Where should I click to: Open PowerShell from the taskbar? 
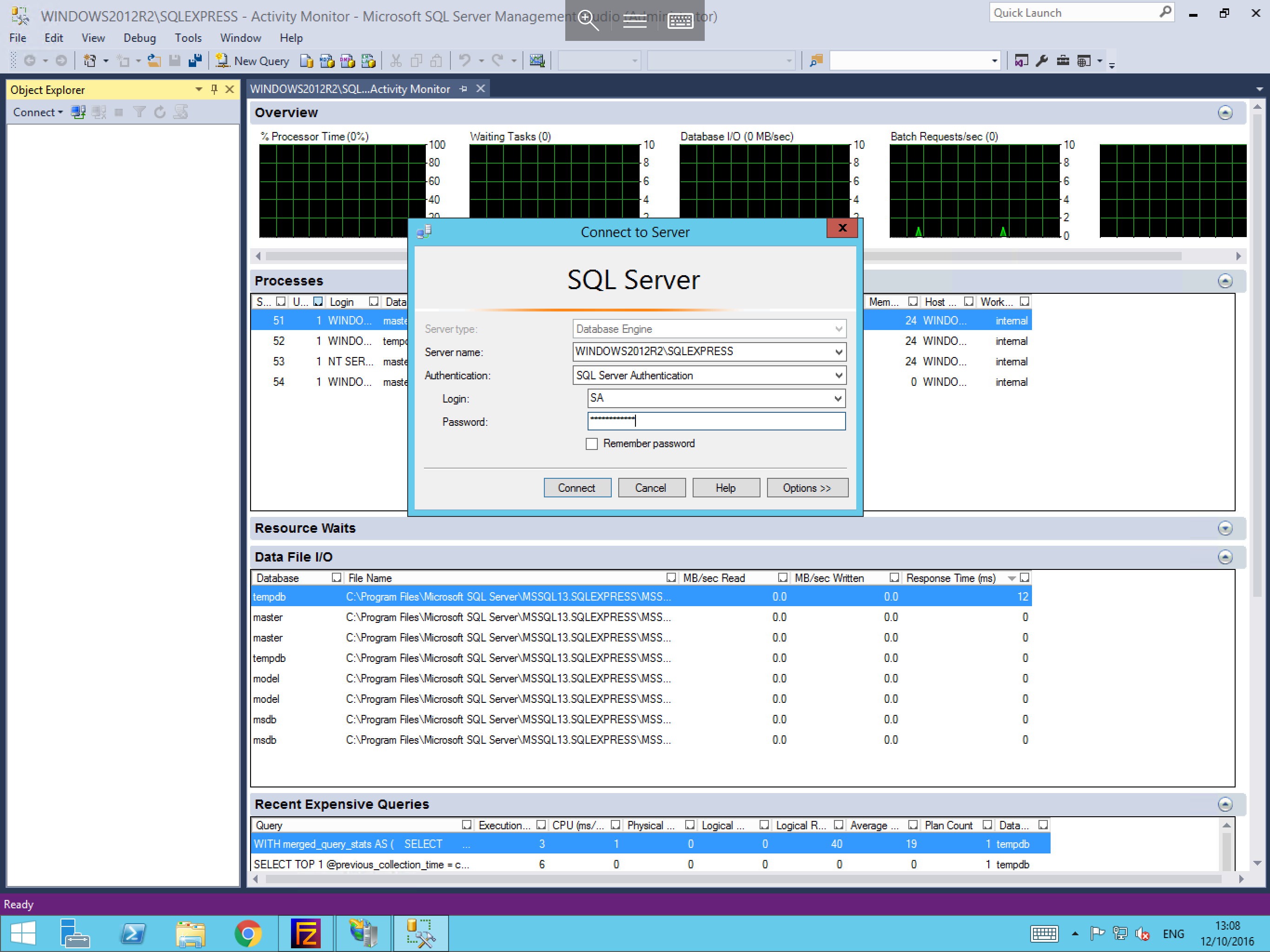tap(133, 933)
